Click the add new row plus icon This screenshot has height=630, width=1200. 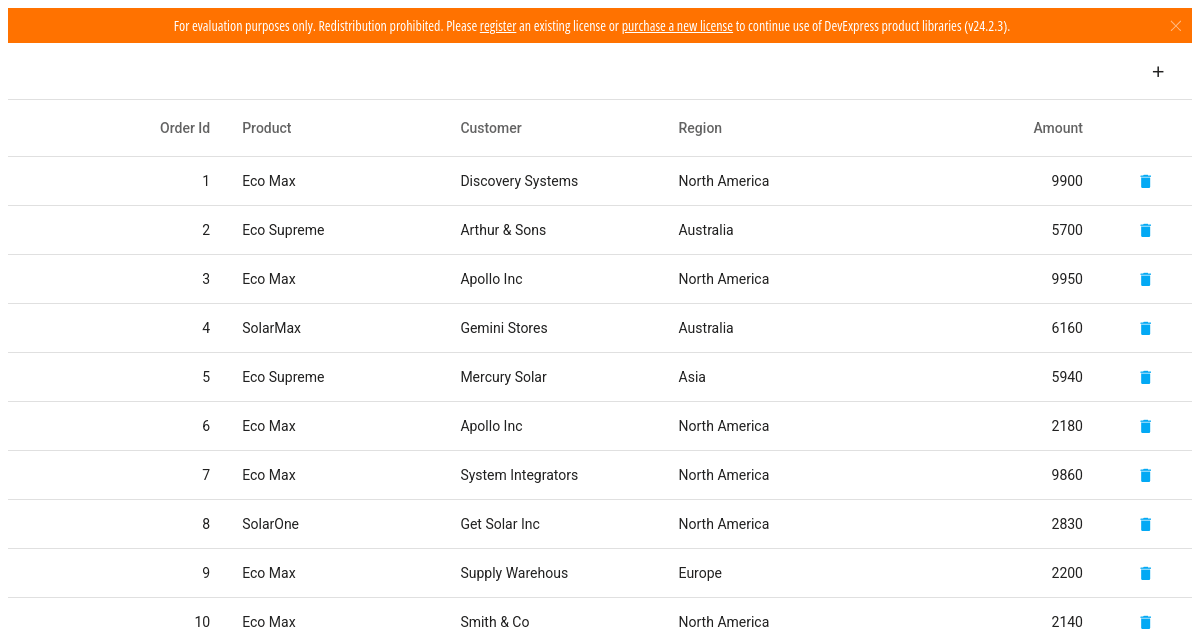tap(1158, 72)
